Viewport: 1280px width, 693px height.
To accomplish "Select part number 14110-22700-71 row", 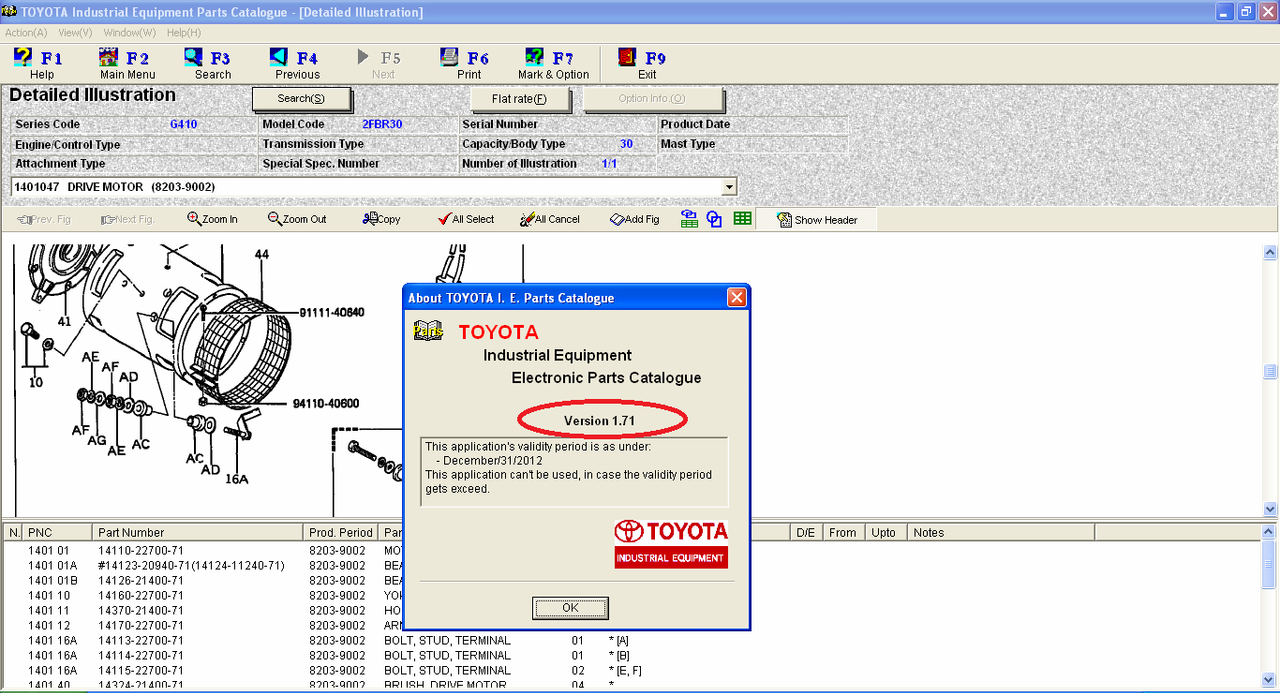I will 141,550.
